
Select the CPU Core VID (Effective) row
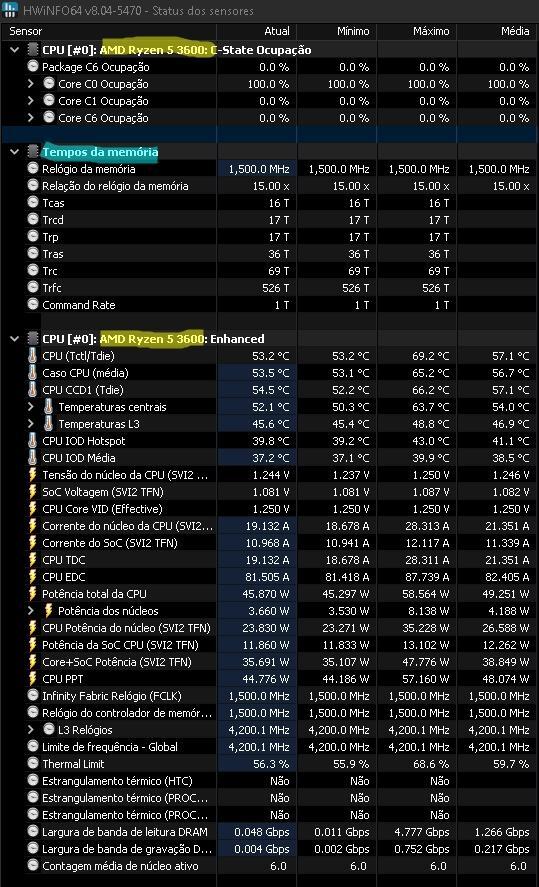[x=269, y=509]
